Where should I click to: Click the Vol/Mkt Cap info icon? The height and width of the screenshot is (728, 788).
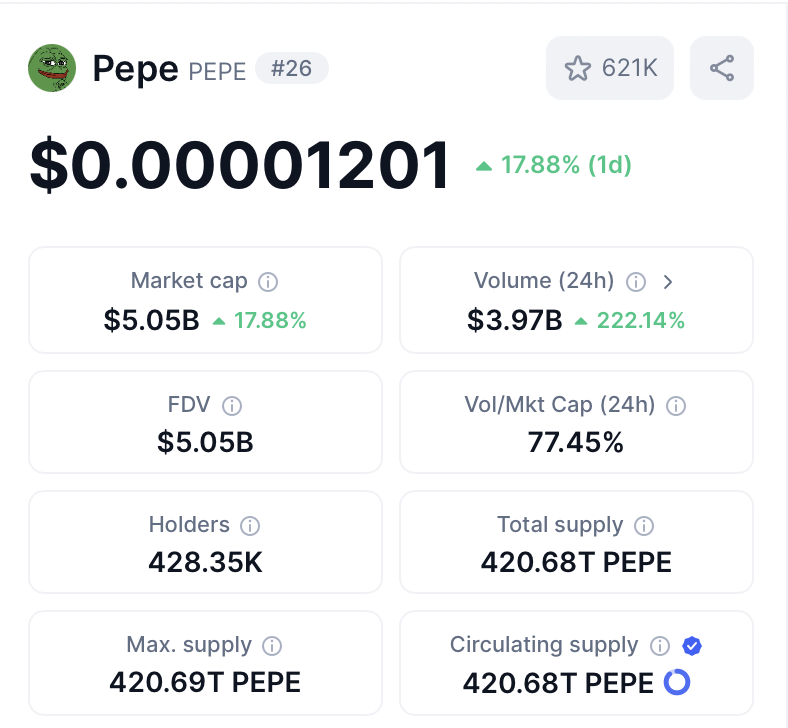point(676,406)
